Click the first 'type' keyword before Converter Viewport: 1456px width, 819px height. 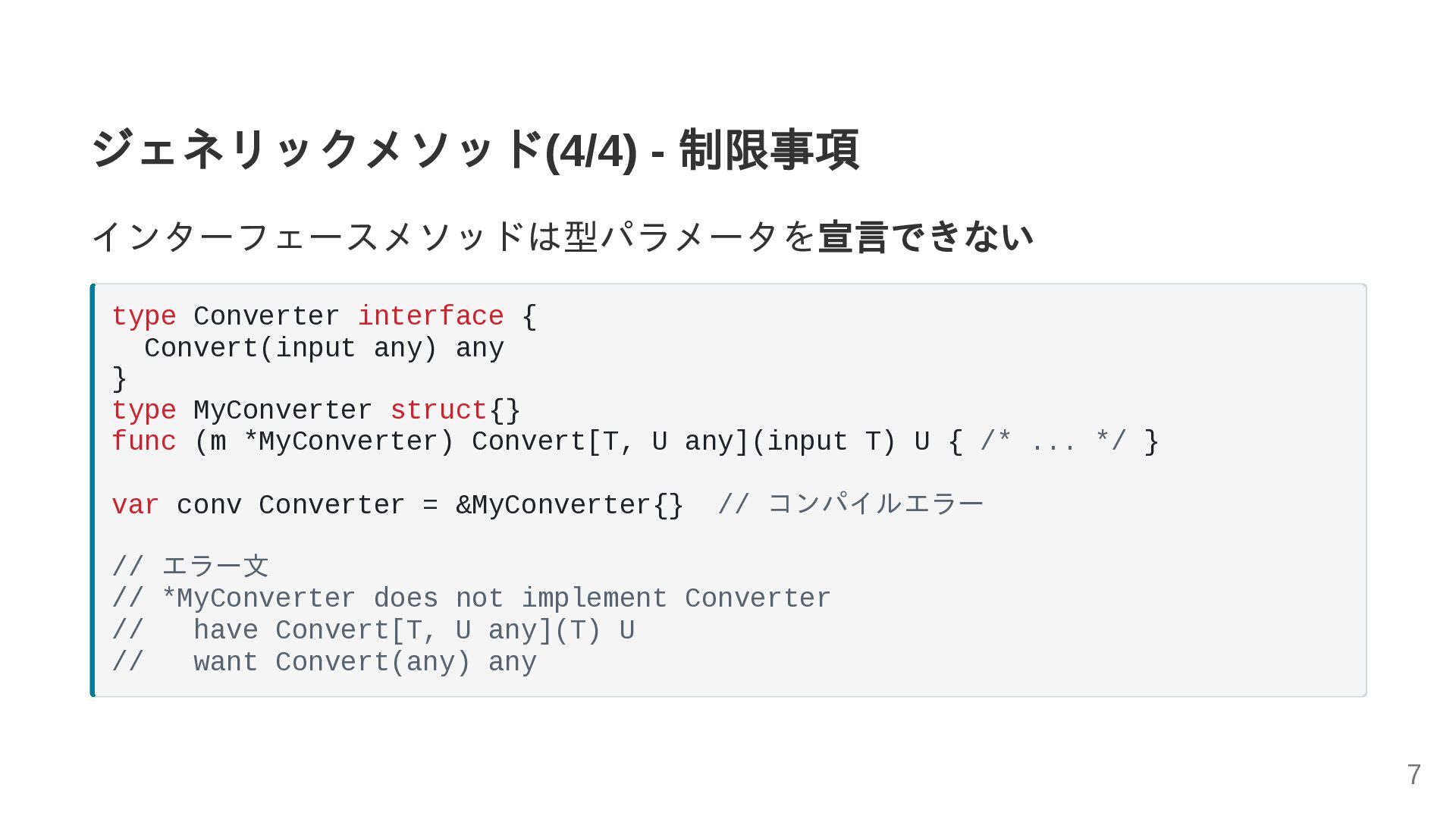coord(144,316)
